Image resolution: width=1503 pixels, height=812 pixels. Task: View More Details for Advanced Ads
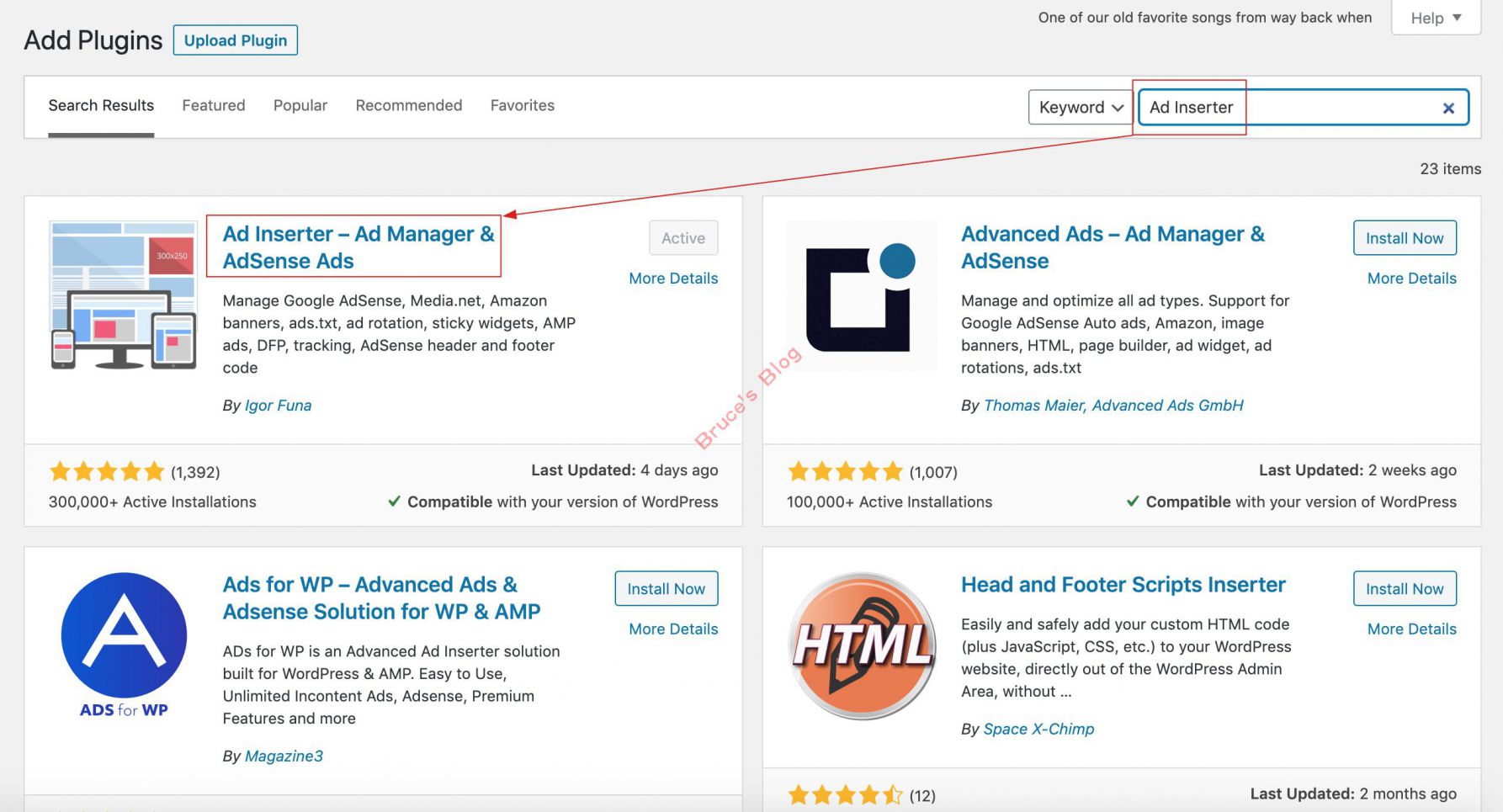coord(1411,279)
